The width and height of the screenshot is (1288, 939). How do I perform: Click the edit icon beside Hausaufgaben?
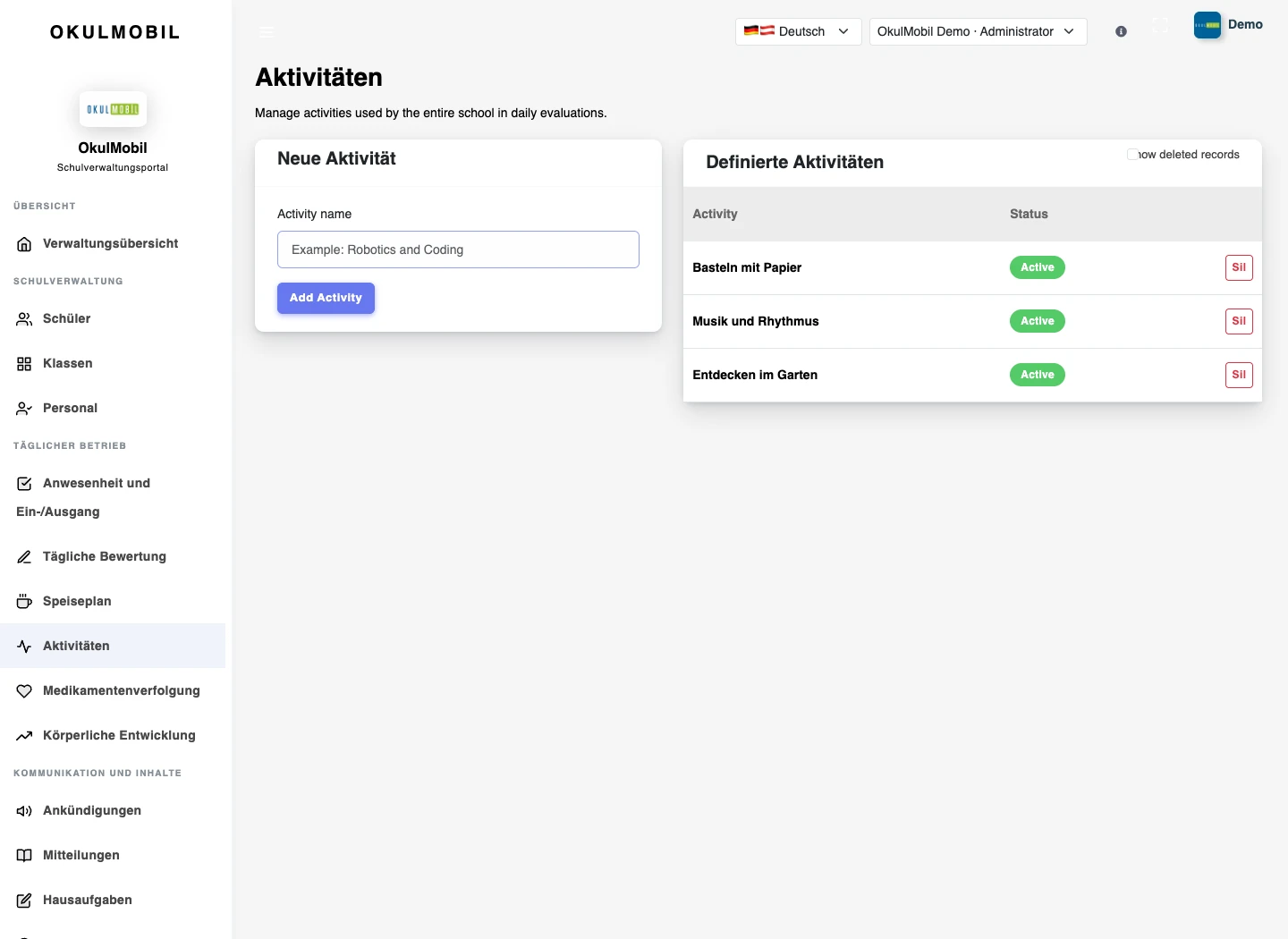pos(24,901)
